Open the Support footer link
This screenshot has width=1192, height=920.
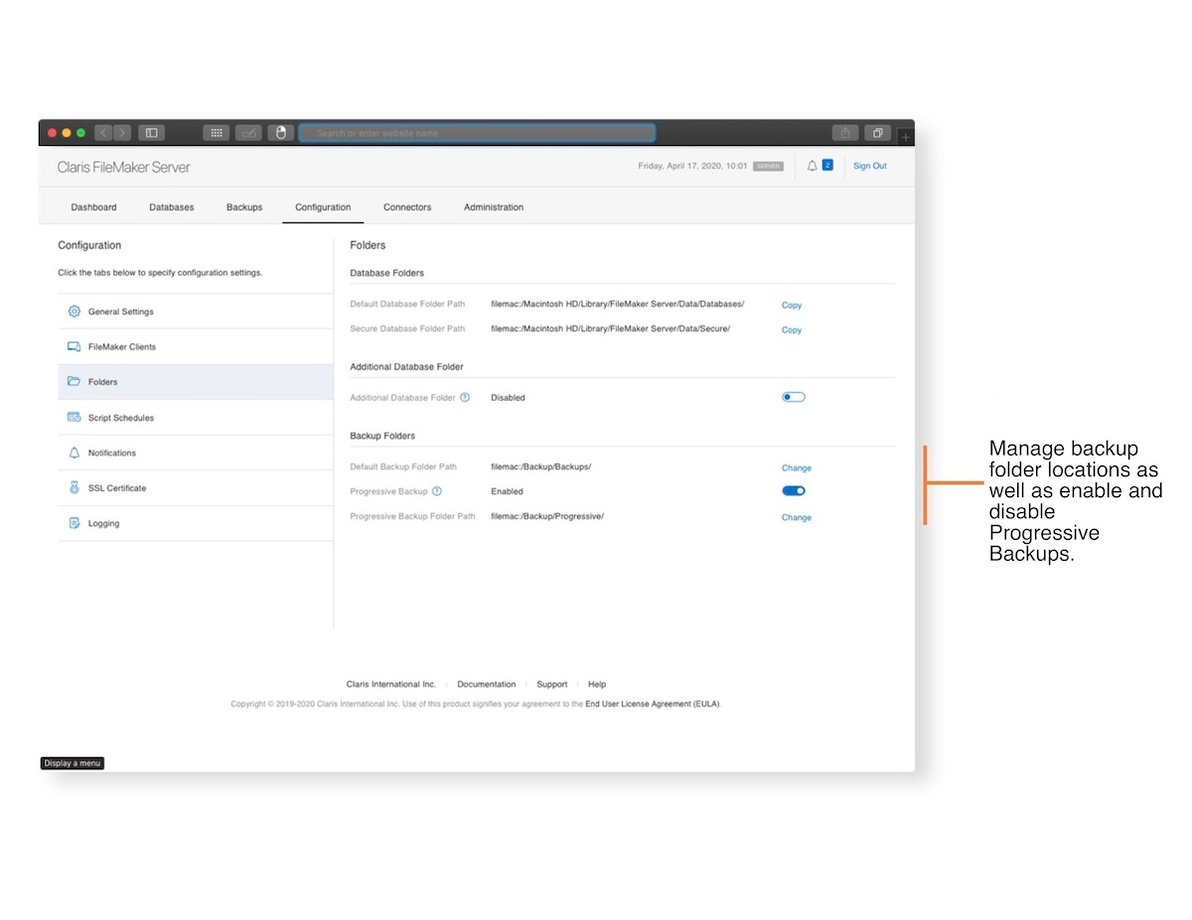pos(552,684)
